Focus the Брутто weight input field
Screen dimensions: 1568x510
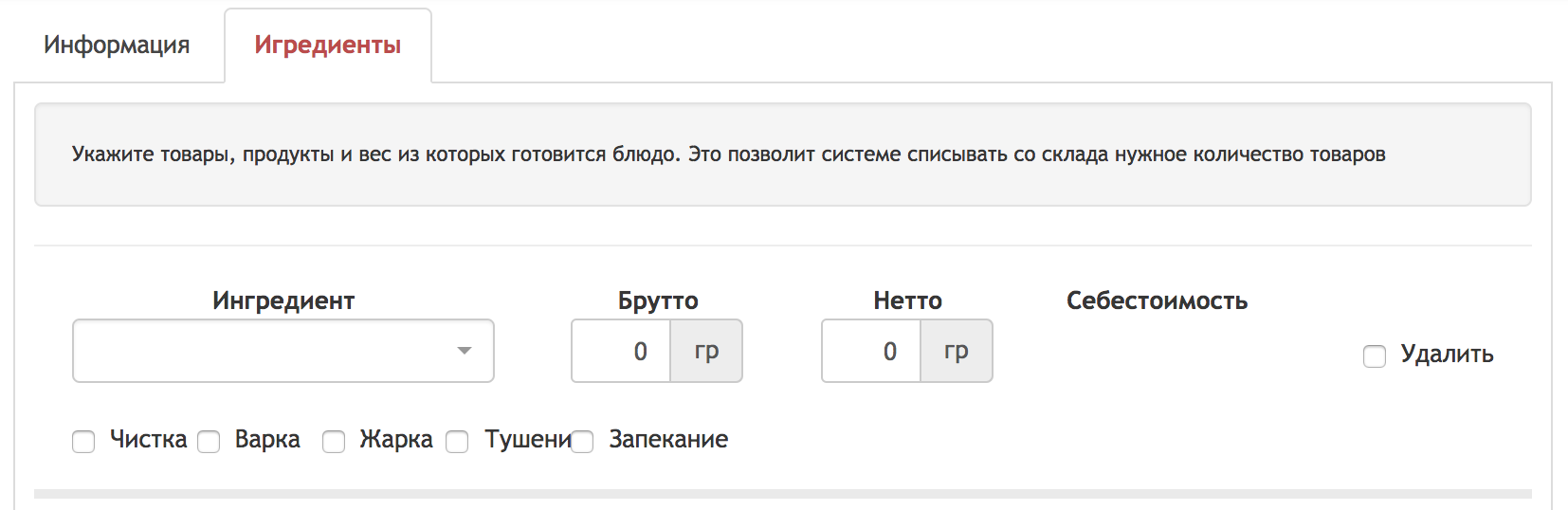coord(621,351)
